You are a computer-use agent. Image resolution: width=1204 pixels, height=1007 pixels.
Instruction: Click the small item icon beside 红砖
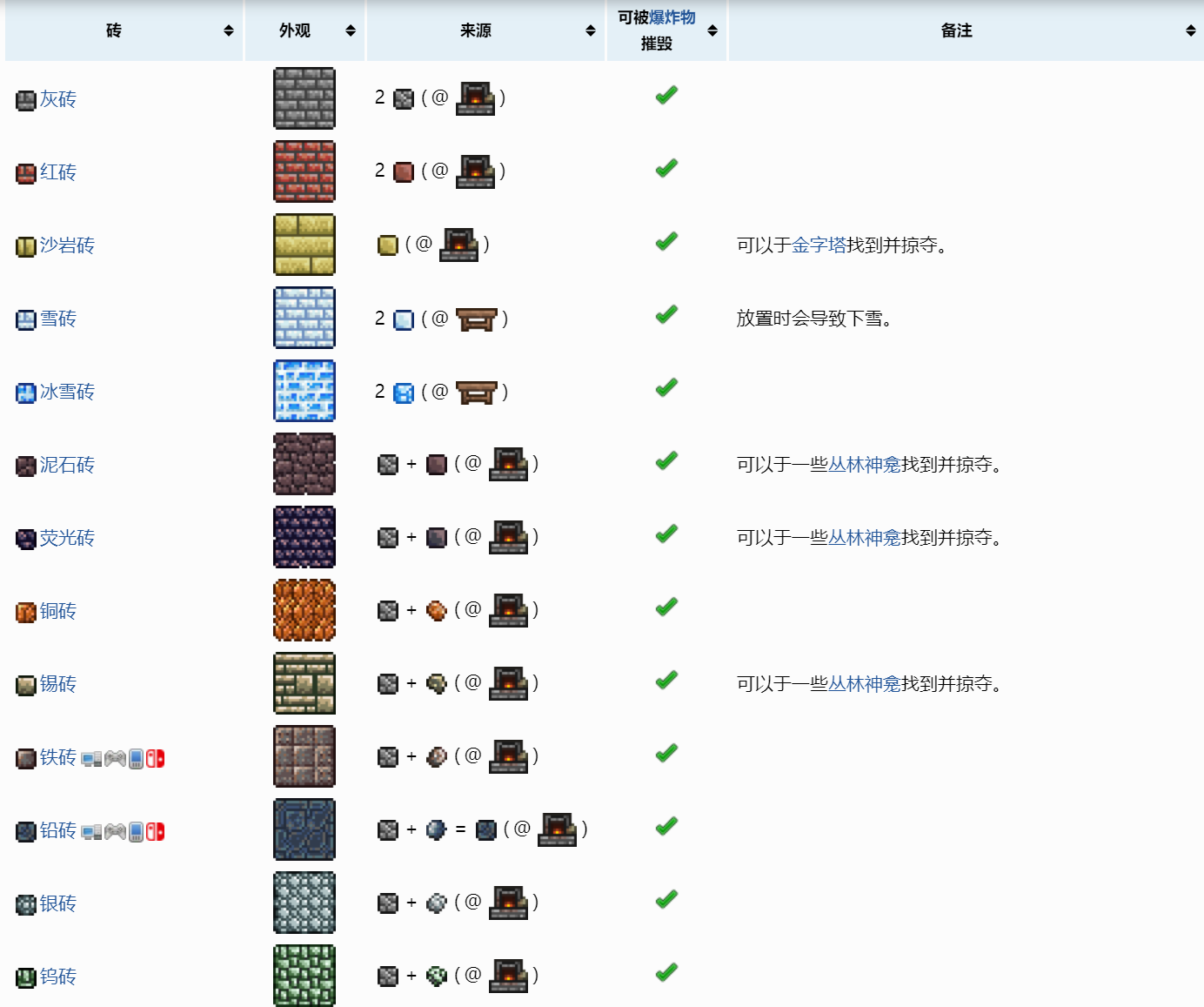[26, 173]
